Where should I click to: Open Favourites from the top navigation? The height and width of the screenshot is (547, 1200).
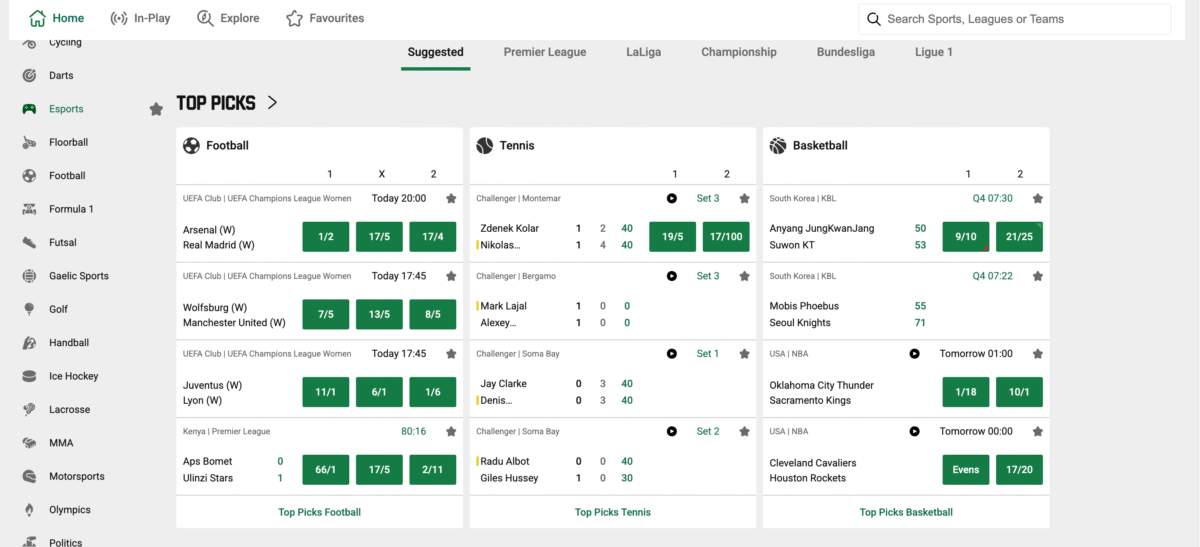(325, 18)
